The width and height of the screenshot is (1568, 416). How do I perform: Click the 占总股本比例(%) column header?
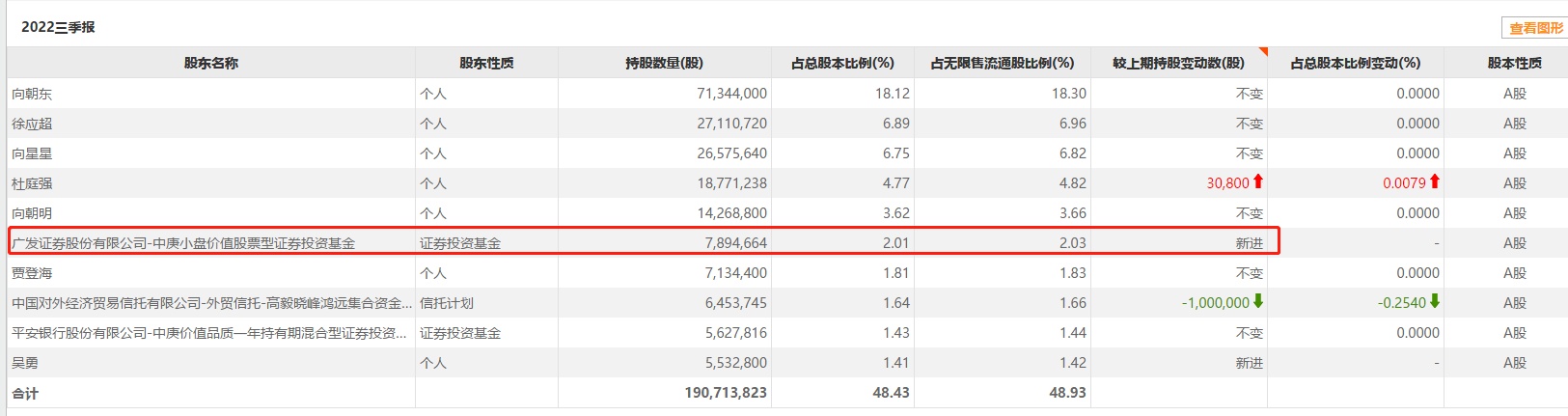(842, 63)
